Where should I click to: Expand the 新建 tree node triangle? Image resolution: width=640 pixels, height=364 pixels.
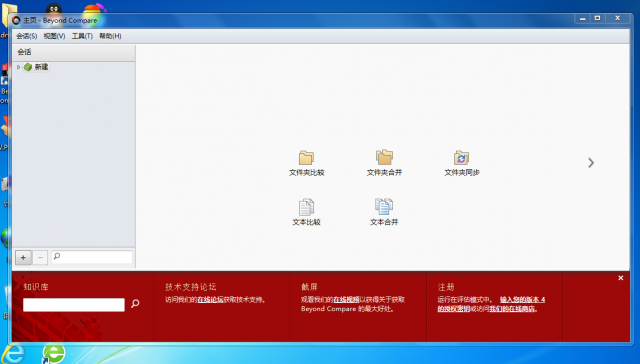pyautogui.click(x=18, y=67)
